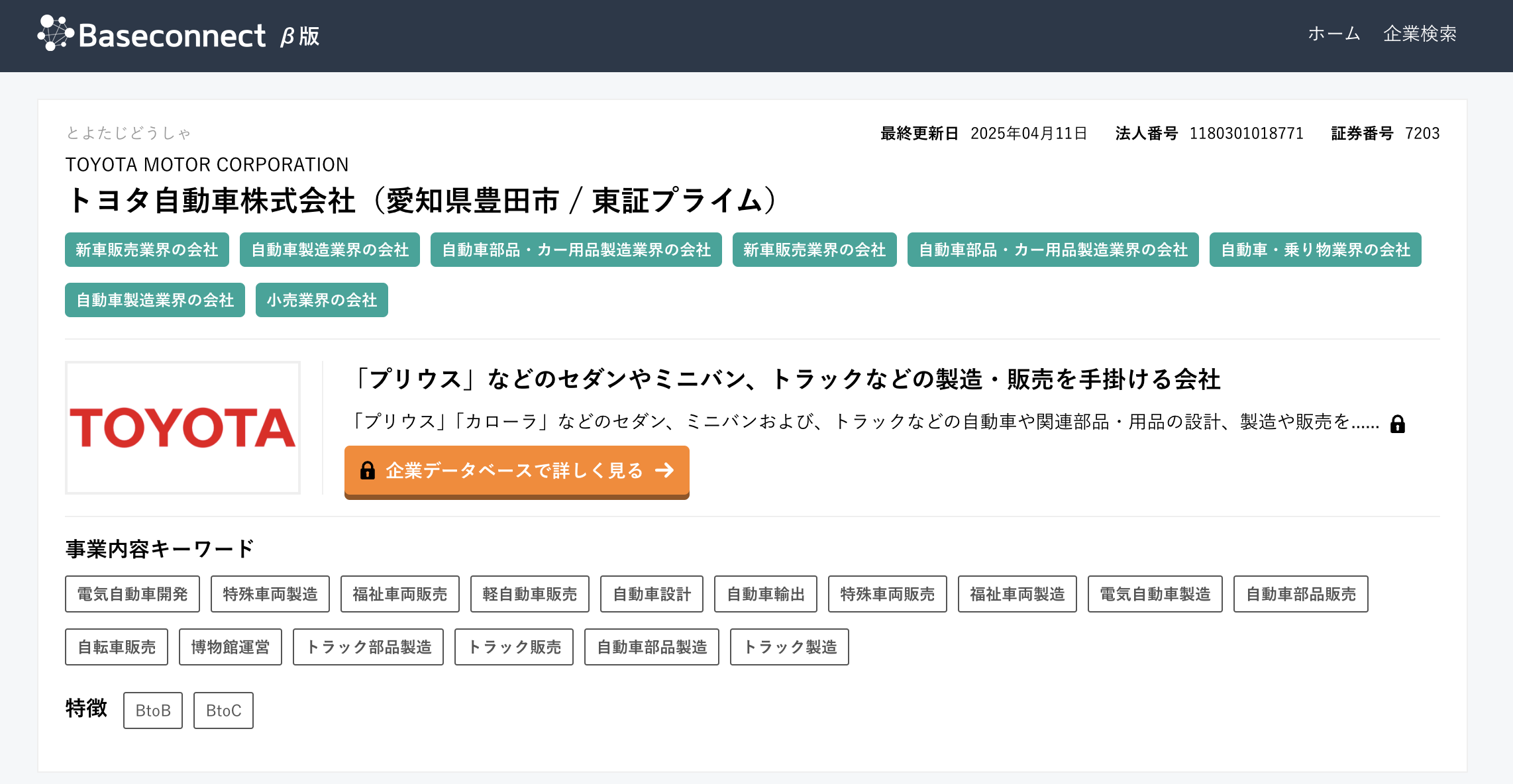Image resolution: width=1513 pixels, height=784 pixels.
Task: Click the Baseconnect logo icon
Action: (x=55, y=33)
